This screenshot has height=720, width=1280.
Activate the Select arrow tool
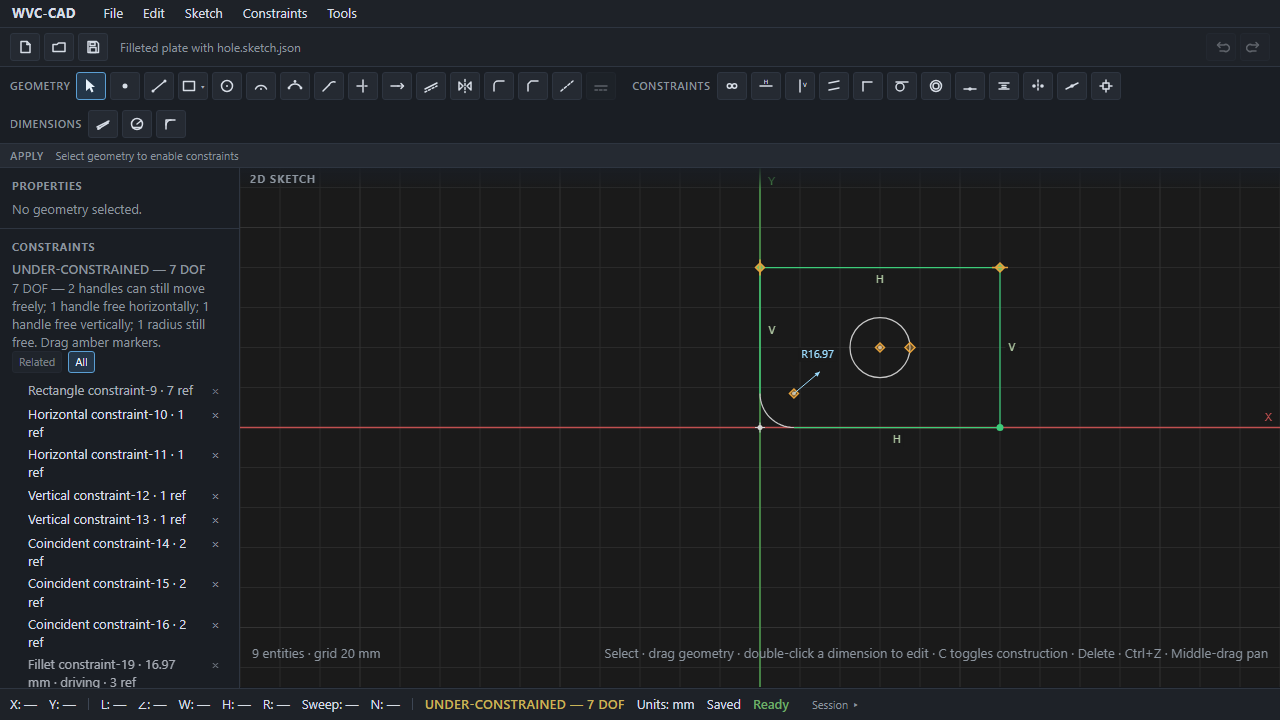91,86
